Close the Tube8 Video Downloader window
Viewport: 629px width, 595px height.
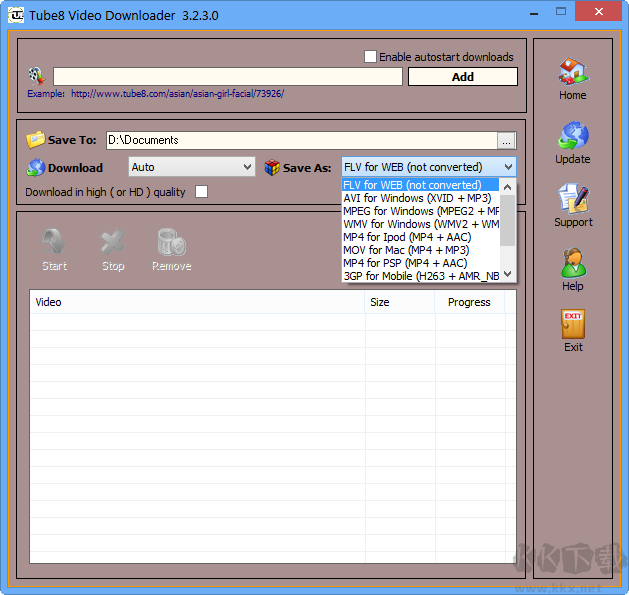click(x=599, y=11)
